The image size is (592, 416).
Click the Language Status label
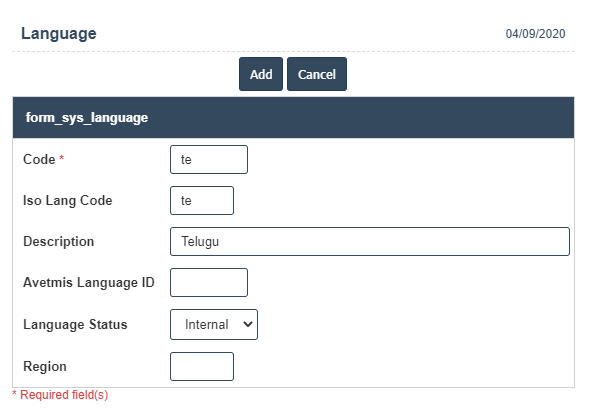pos(75,325)
